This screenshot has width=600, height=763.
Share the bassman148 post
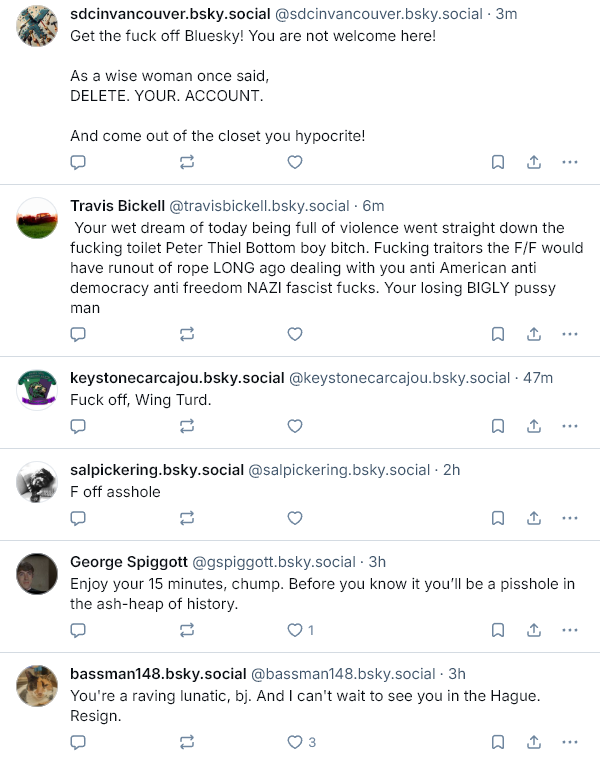534,742
